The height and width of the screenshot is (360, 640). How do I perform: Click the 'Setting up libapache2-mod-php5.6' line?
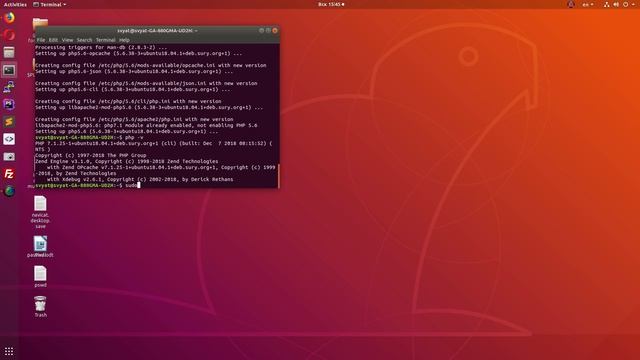[x=149, y=107]
